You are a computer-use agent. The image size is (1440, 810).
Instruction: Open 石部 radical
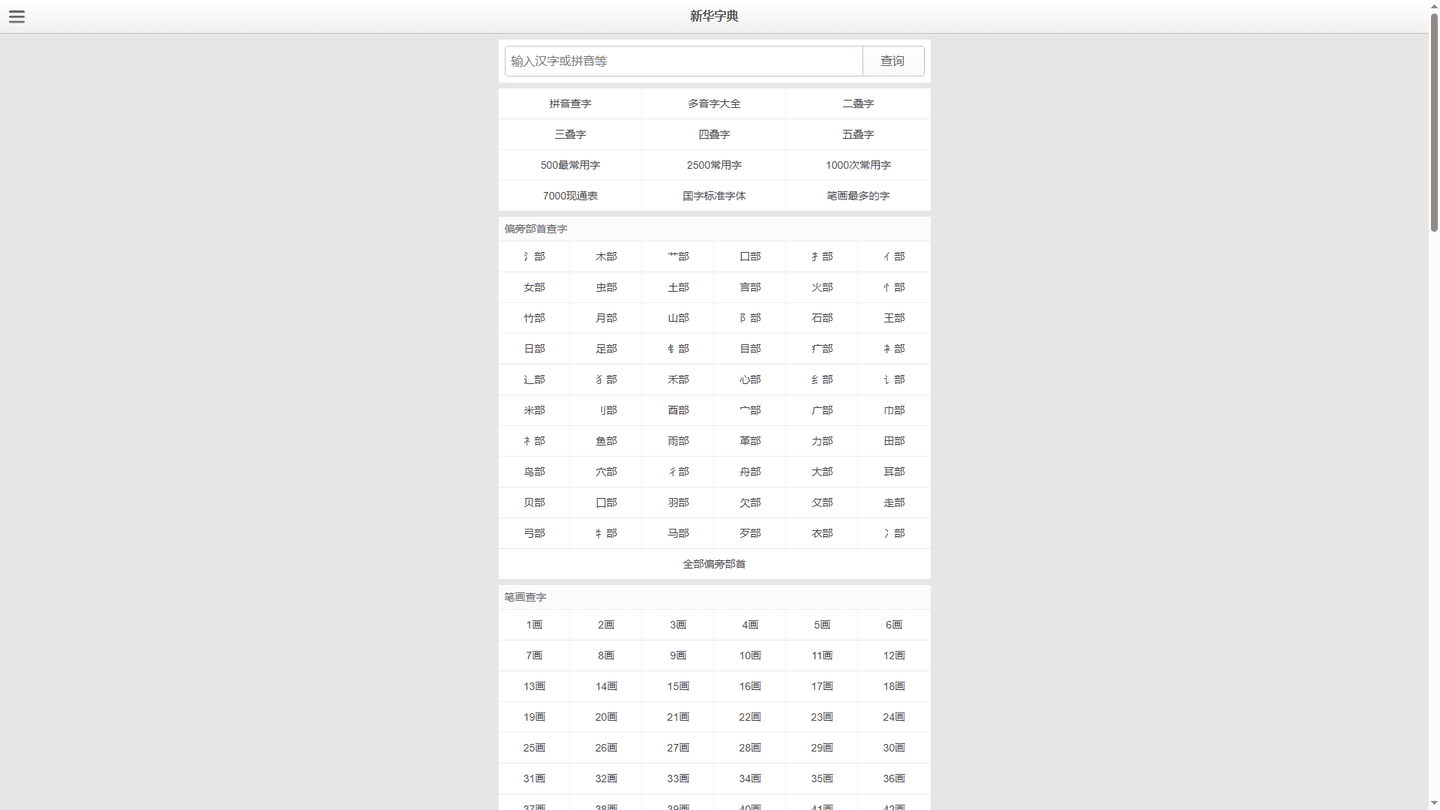coord(822,319)
